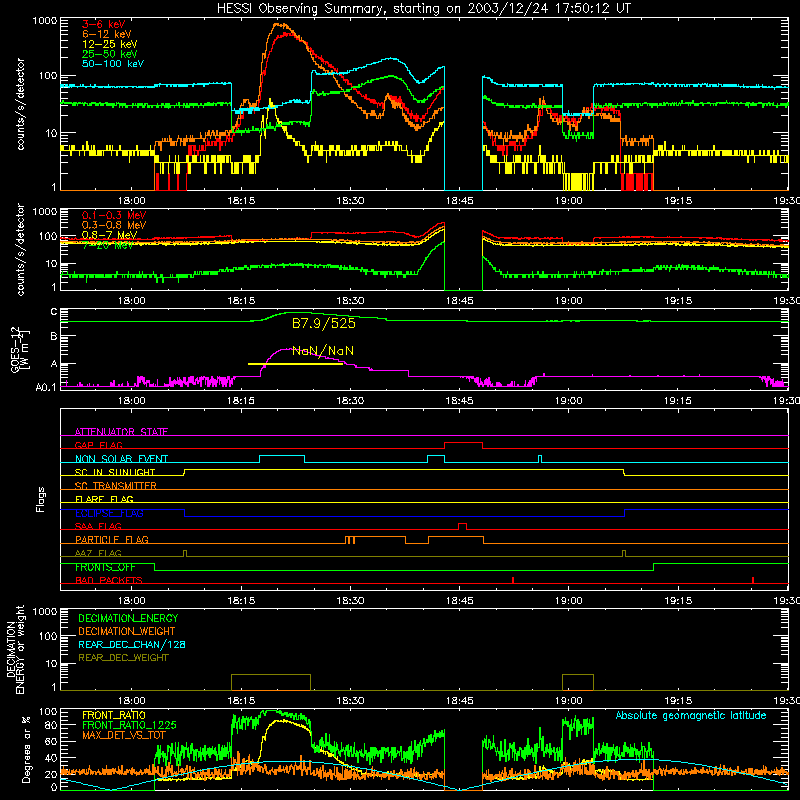The height and width of the screenshot is (800, 800).
Task: Click the 19:00 tick label under the flags plot
Action: (569, 601)
